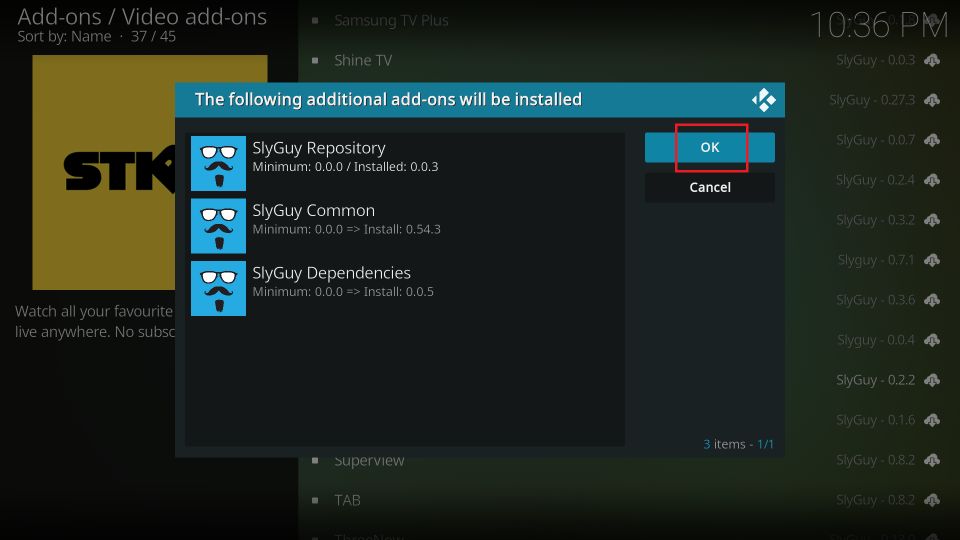
Task: Cancel the additional add-ons installation
Action: (x=710, y=187)
